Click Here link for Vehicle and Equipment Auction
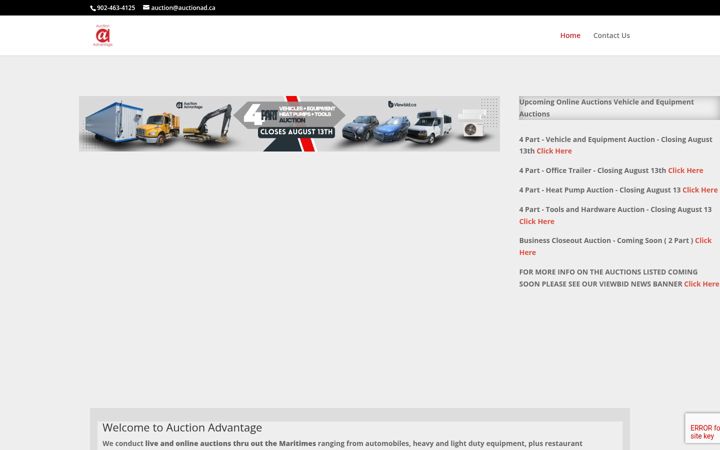 coord(554,151)
